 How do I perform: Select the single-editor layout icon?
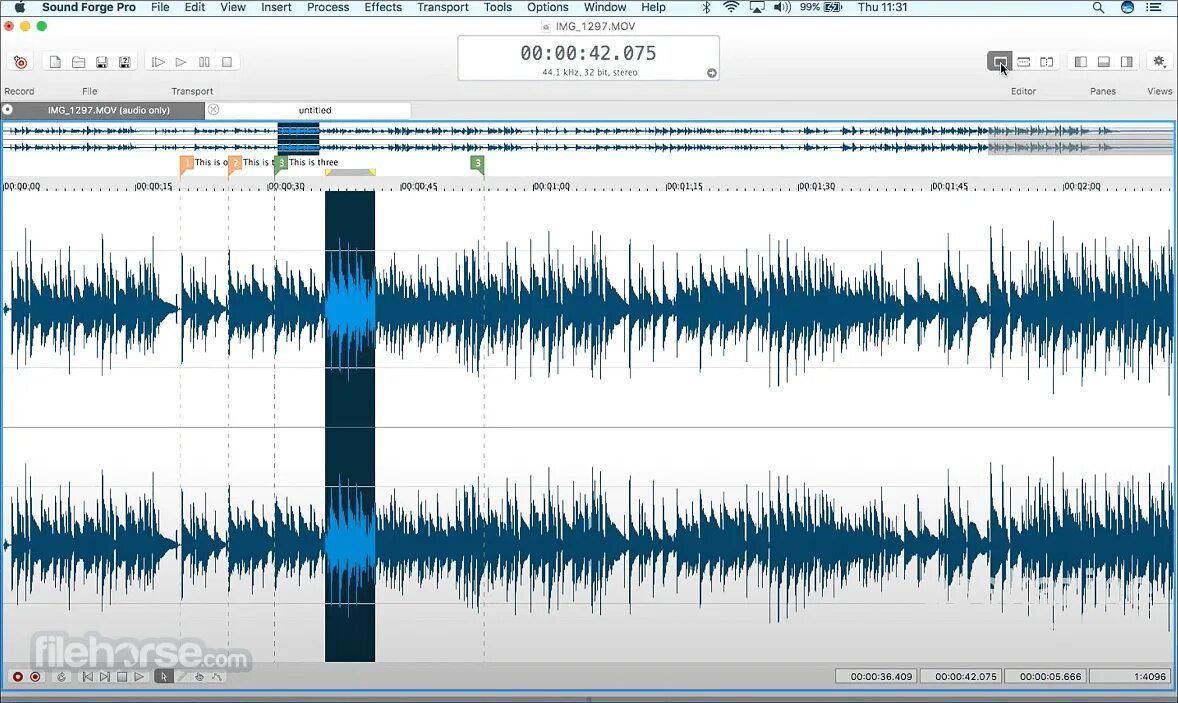tap(1000, 62)
